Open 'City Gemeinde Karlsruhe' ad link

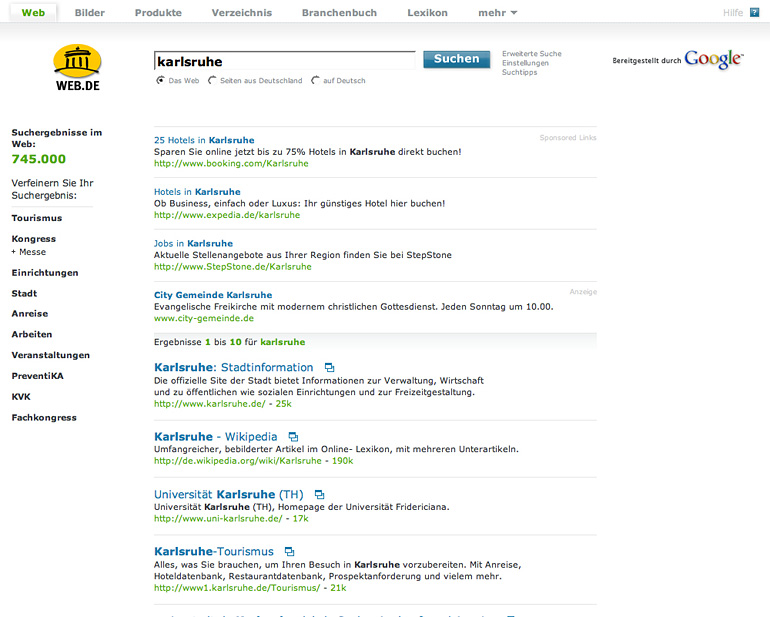click(213, 295)
